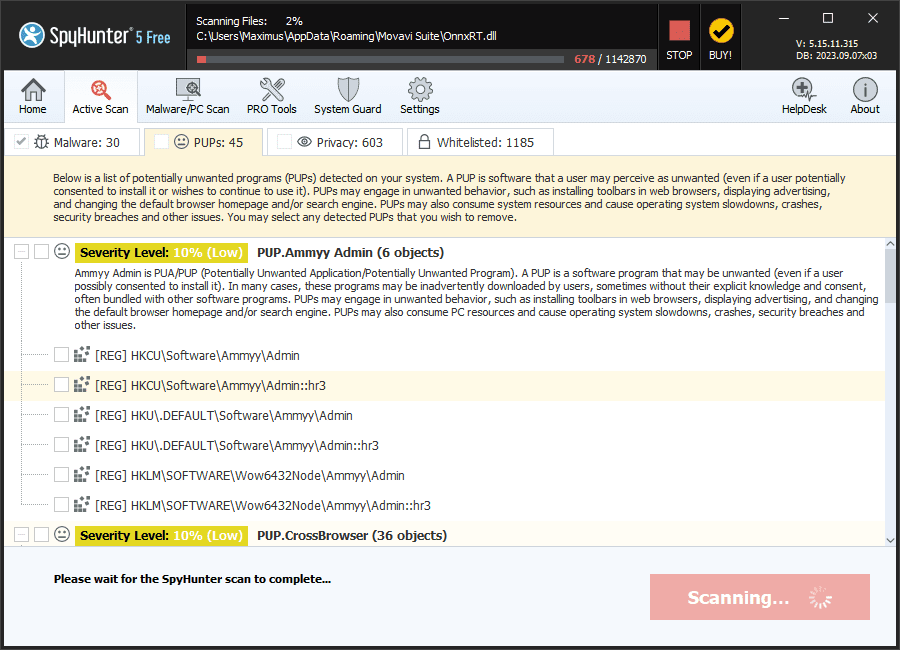Screen dimensions: 900x650
Task: Click face icon beside PUP.CrossBrowser
Action: 62,535
